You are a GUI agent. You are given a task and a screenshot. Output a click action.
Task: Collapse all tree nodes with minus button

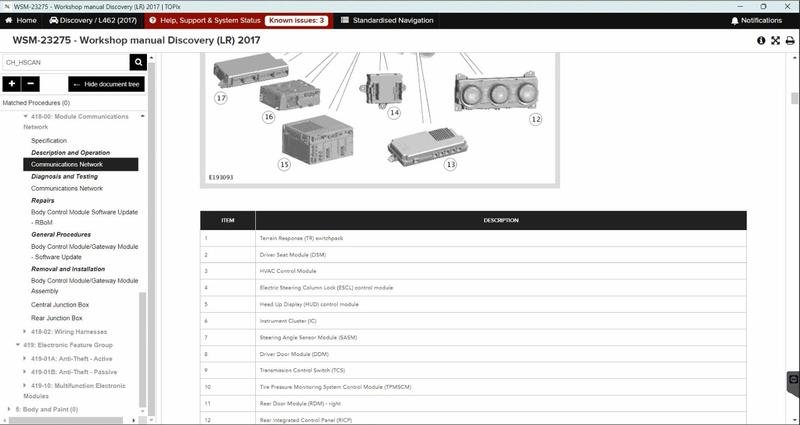click(x=31, y=84)
